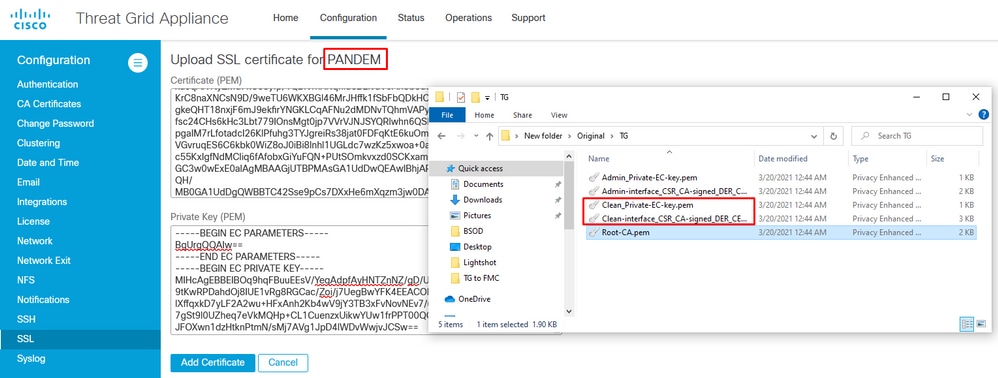
Task: Click the Cancel button
Action: [x=283, y=363]
